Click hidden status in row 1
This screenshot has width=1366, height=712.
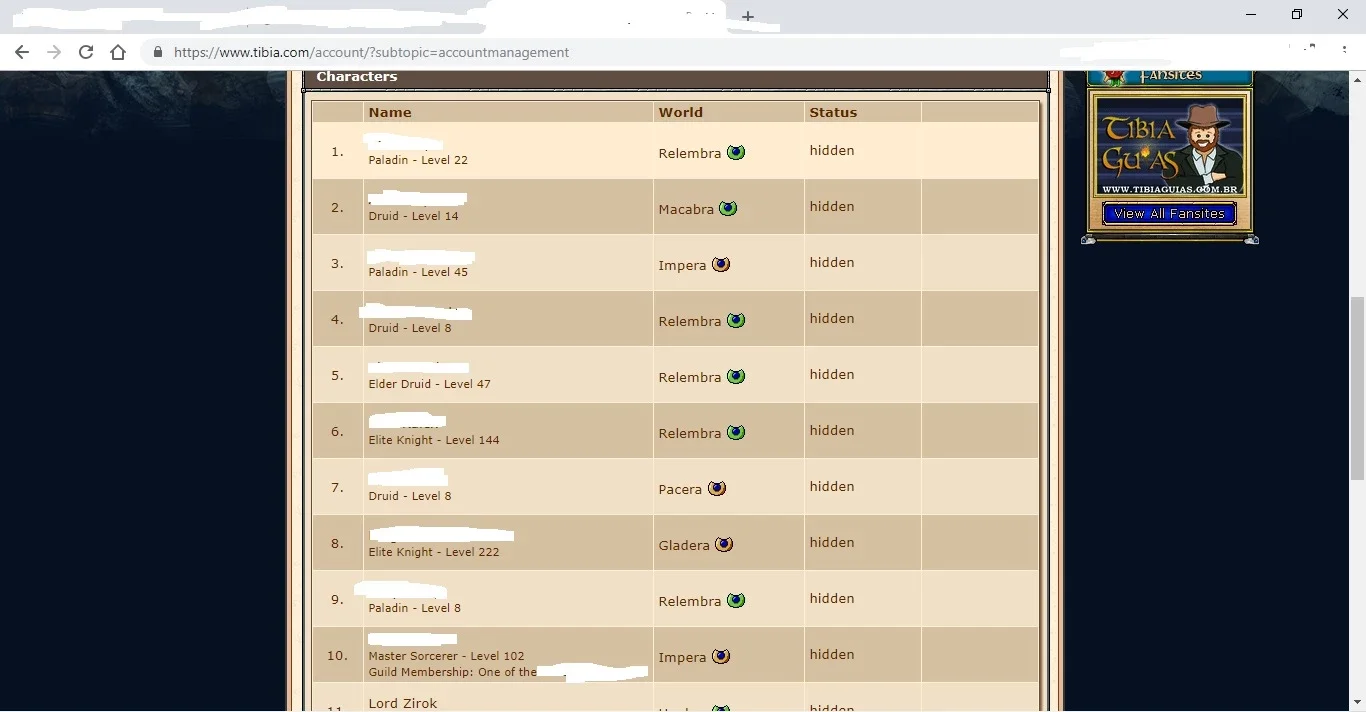(832, 150)
